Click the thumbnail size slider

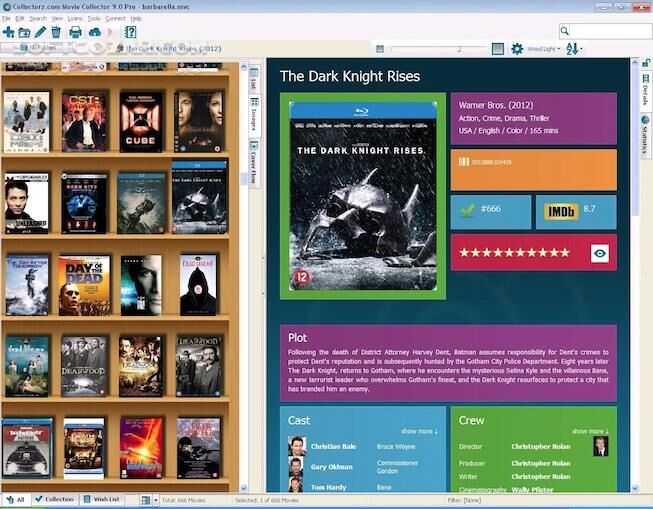click(440, 49)
